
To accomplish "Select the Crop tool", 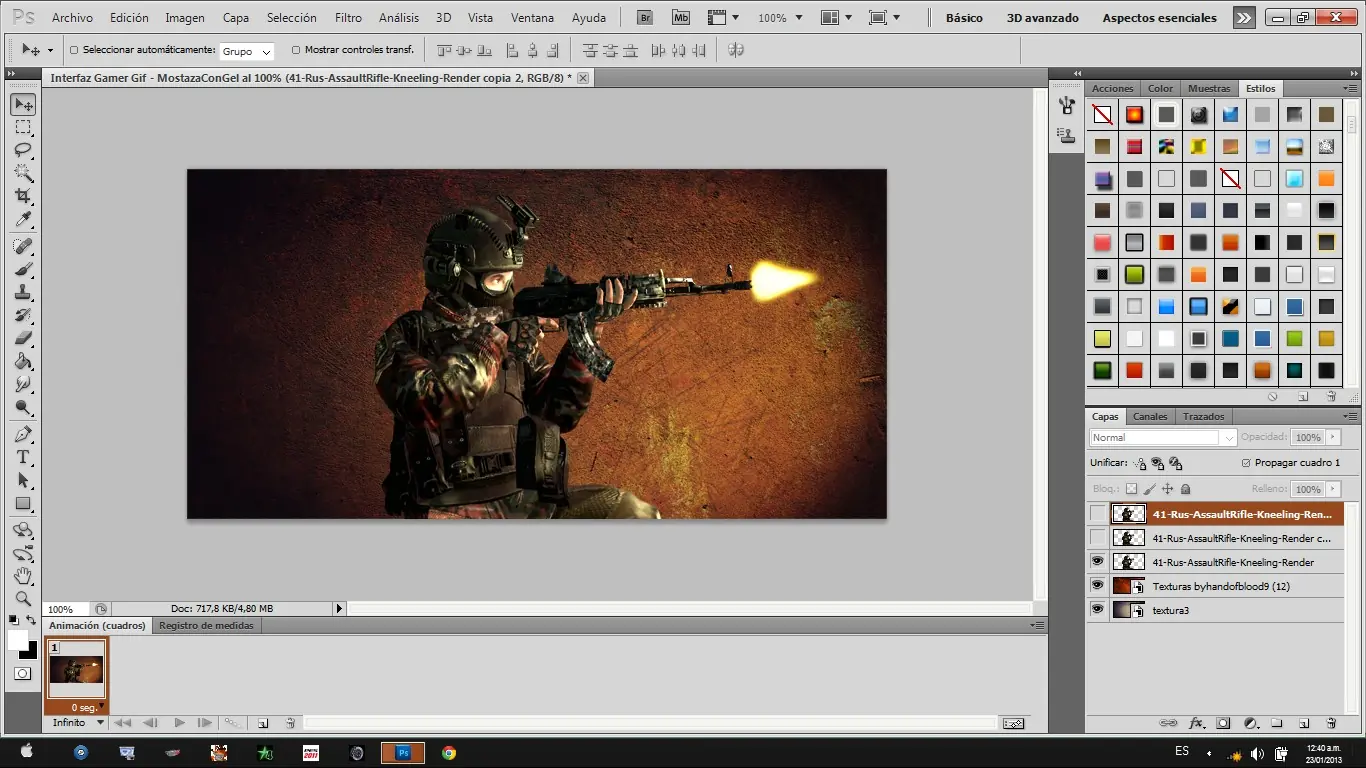I will coord(23,196).
